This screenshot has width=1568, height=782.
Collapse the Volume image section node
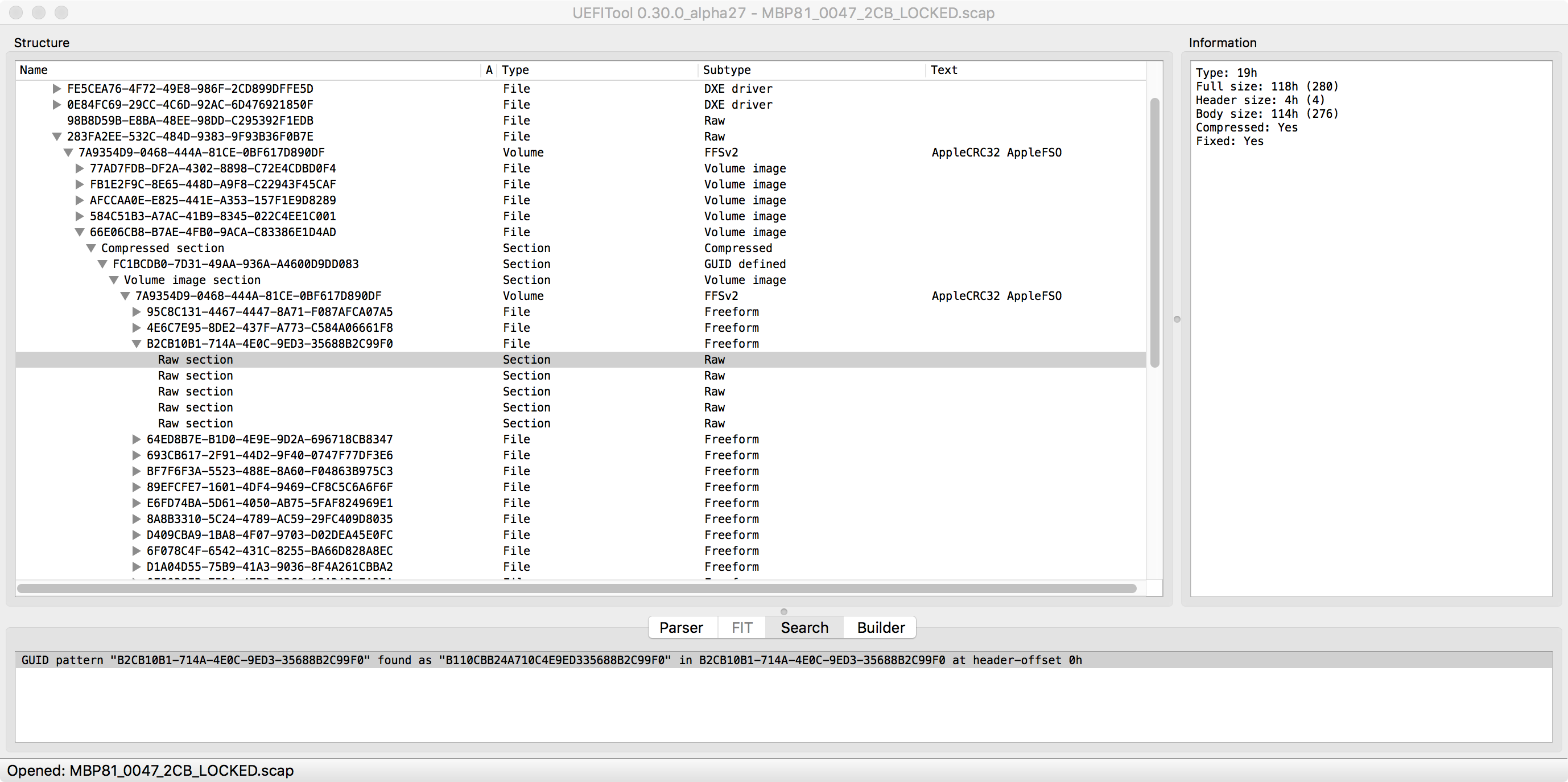[x=114, y=280]
